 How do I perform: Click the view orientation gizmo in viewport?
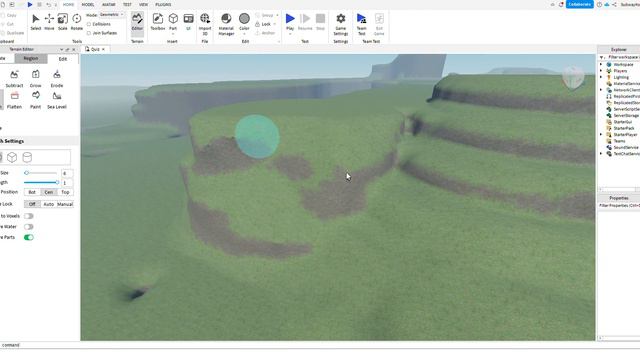pos(573,77)
